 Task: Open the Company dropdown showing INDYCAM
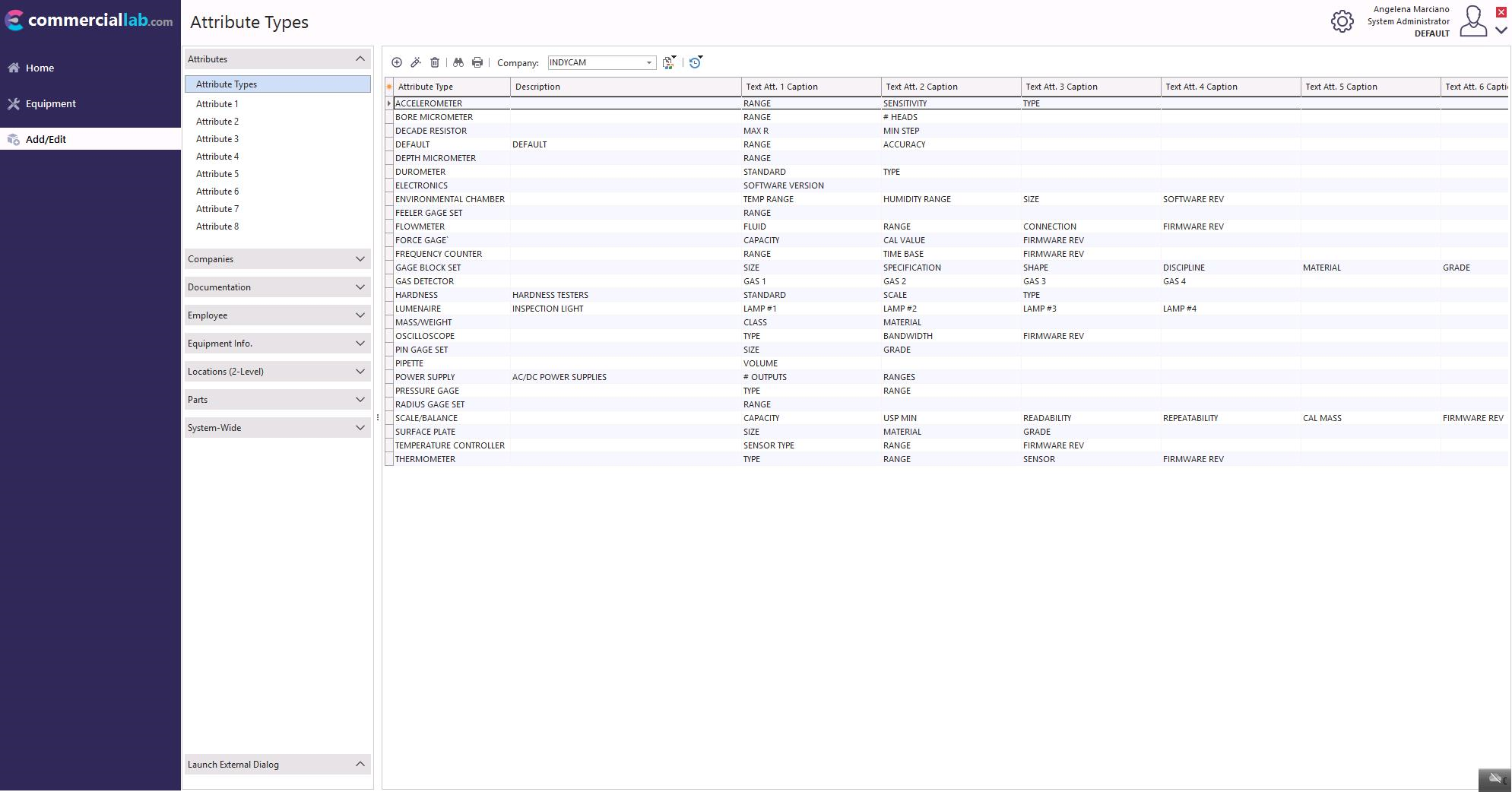click(648, 62)
